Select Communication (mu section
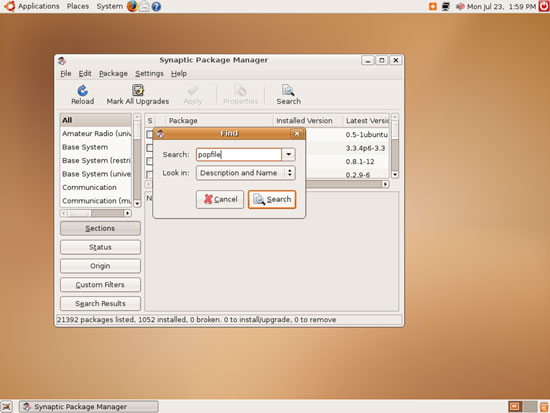The image size is (550, 413). 96,201
